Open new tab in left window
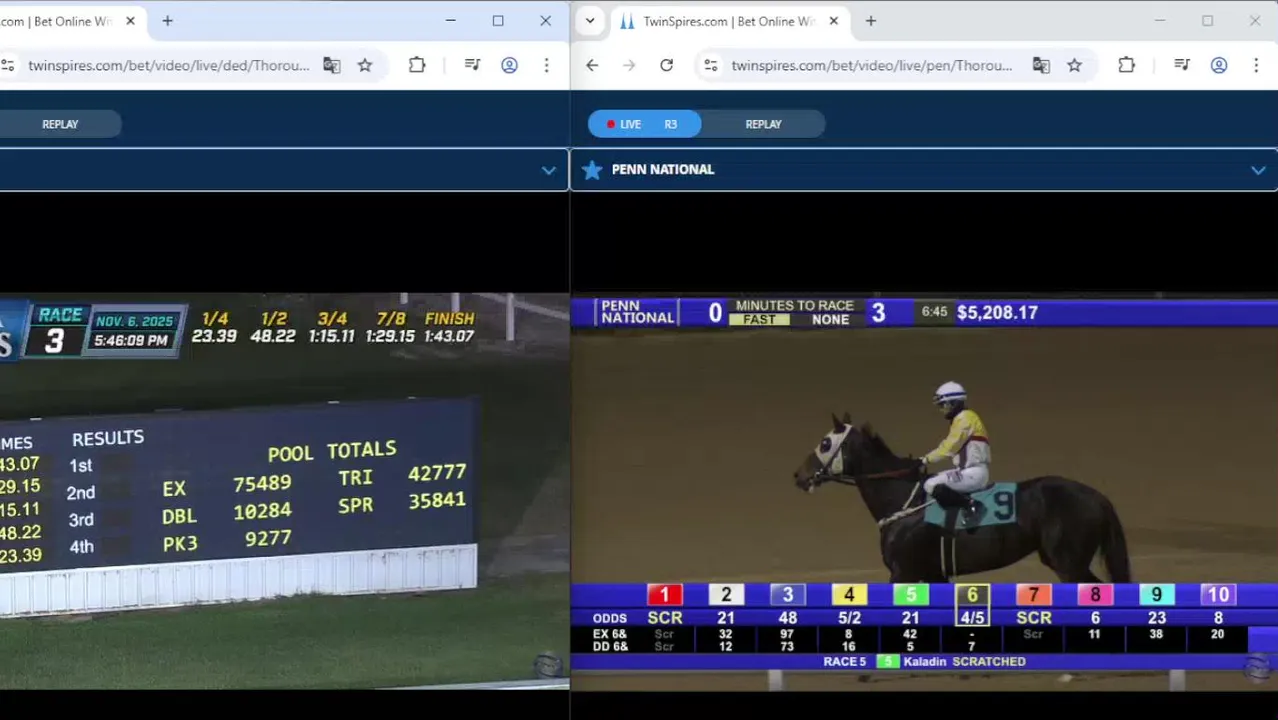The height and width of the screenshot is (720, 1278). [167, 21]
